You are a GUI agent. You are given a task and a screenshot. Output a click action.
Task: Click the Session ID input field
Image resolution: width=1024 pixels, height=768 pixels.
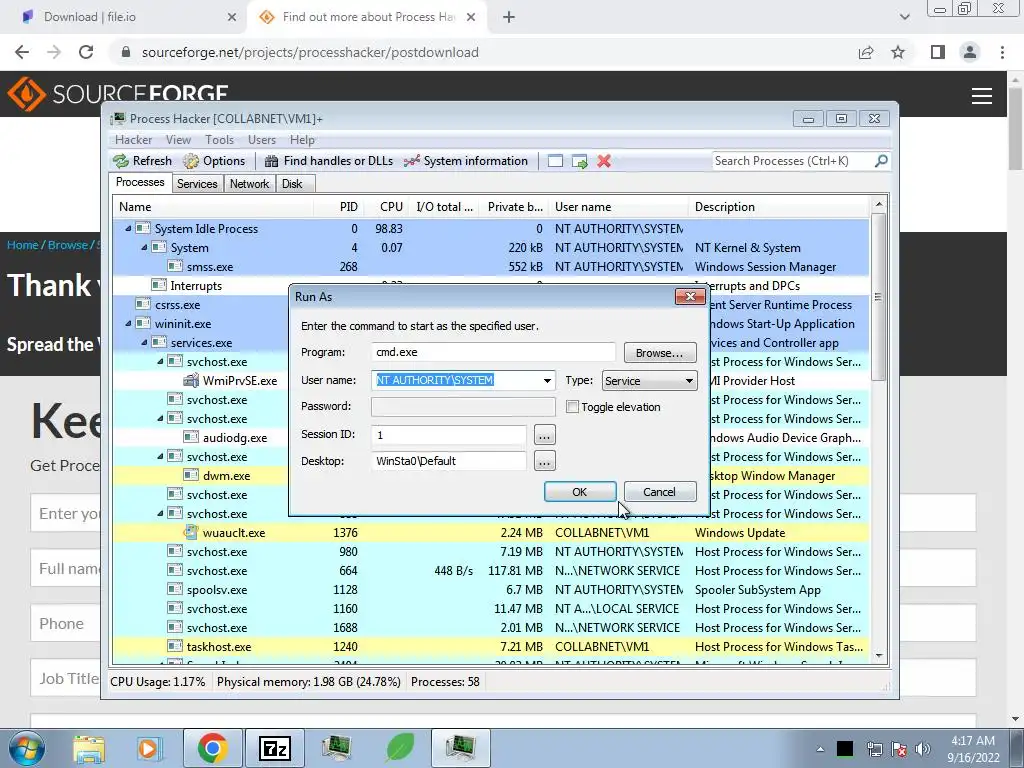[x=449, y=434]
